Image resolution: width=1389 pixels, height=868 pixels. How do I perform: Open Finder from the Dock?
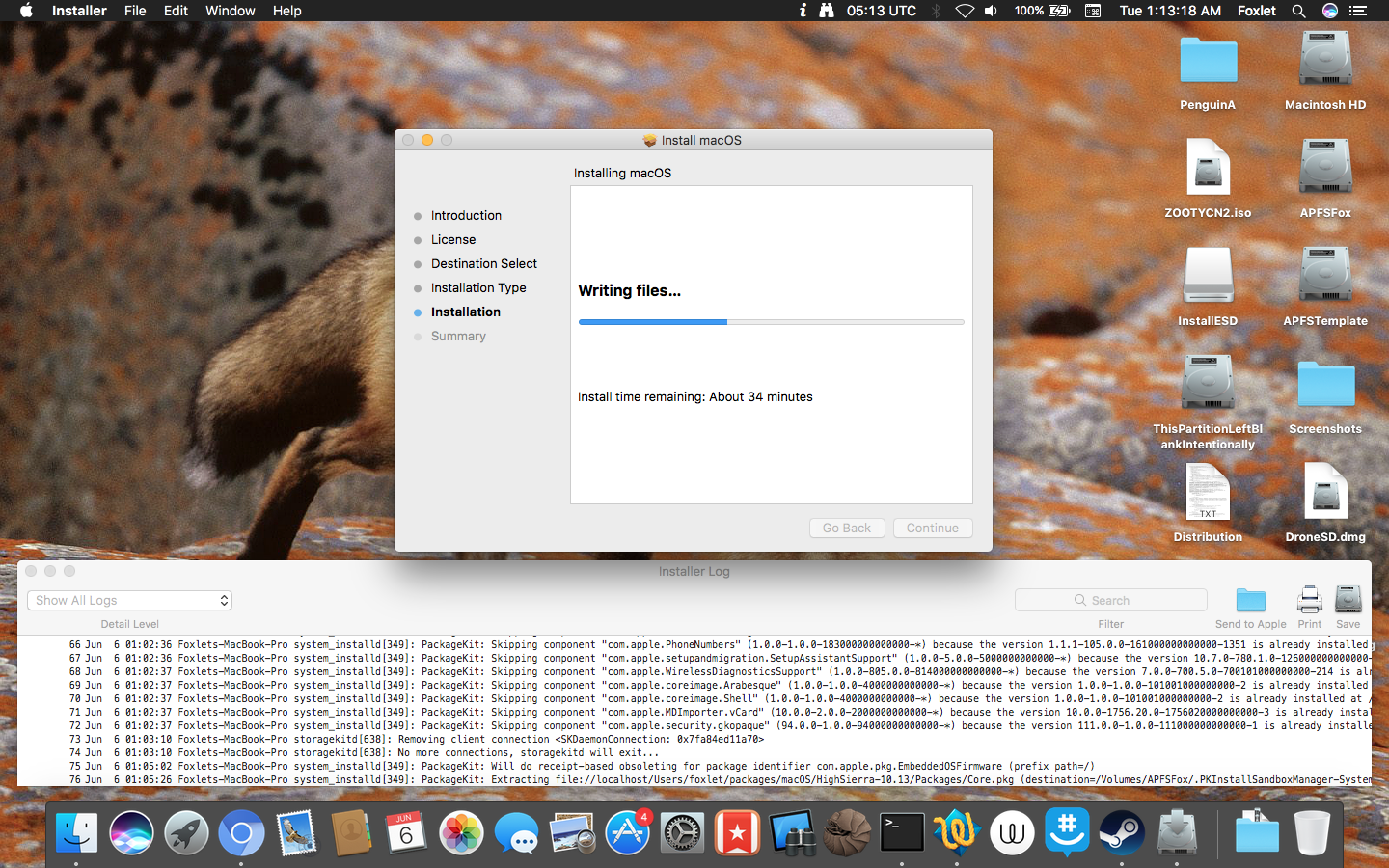coord(76,832)
